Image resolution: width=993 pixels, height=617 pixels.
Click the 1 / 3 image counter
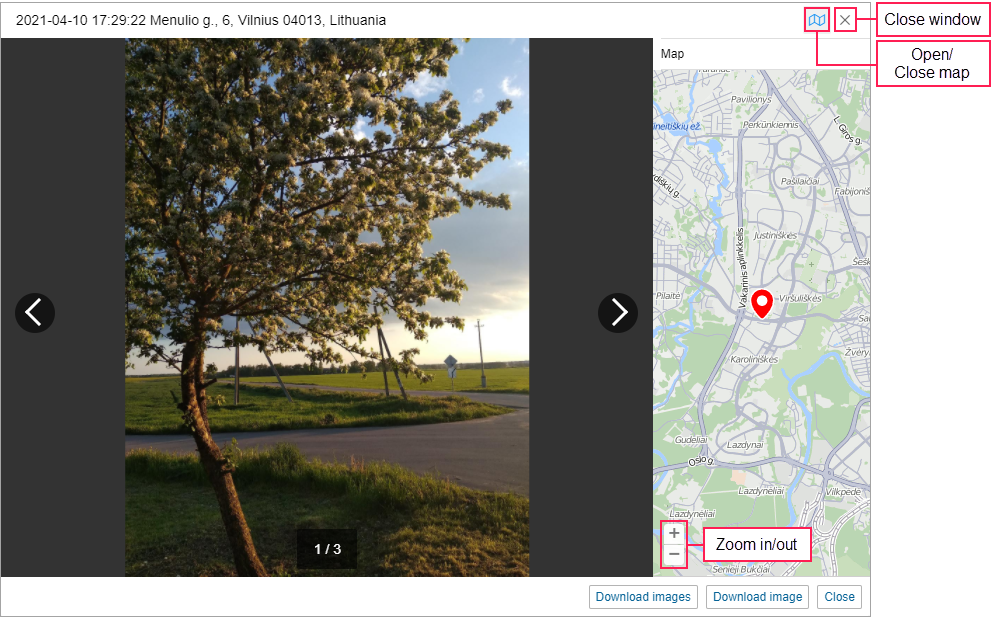(327, 549)
